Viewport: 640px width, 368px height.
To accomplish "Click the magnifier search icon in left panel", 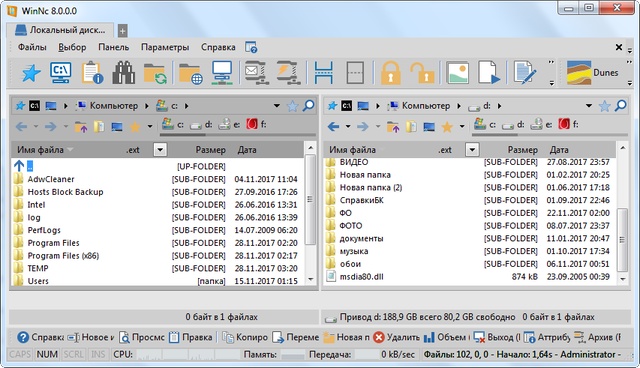I will [309, 106].
